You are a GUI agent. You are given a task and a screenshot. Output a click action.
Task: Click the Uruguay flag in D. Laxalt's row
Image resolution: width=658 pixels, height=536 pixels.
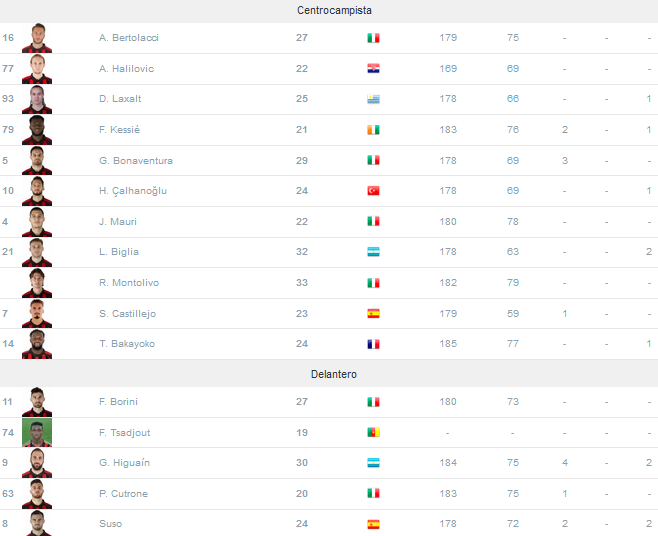[x=373, y=99]
